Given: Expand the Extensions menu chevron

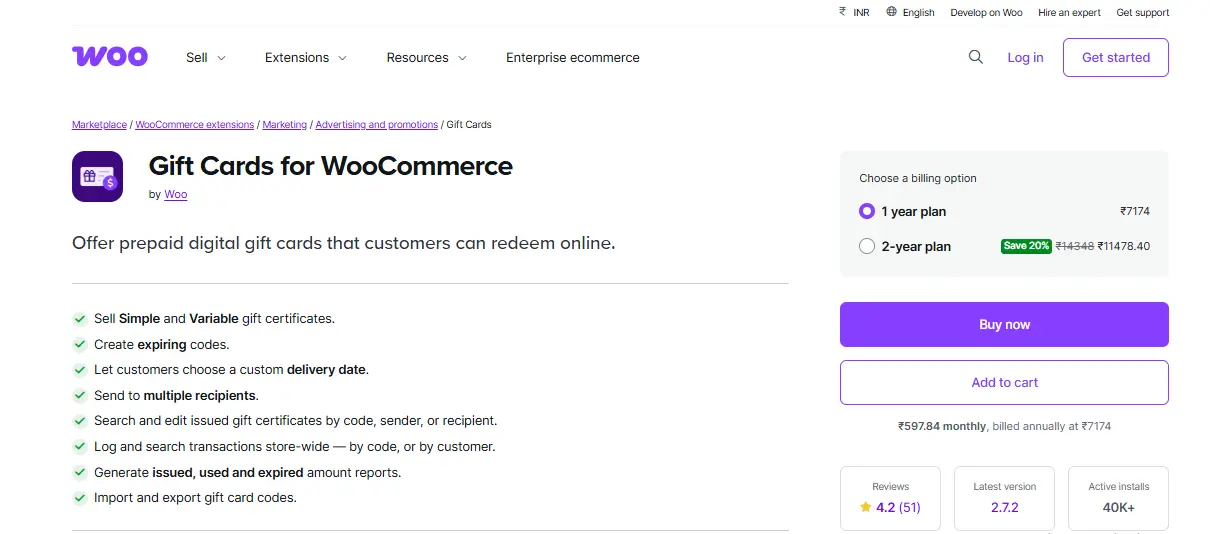Looking at the screenshot, I should tap(342, 58).
